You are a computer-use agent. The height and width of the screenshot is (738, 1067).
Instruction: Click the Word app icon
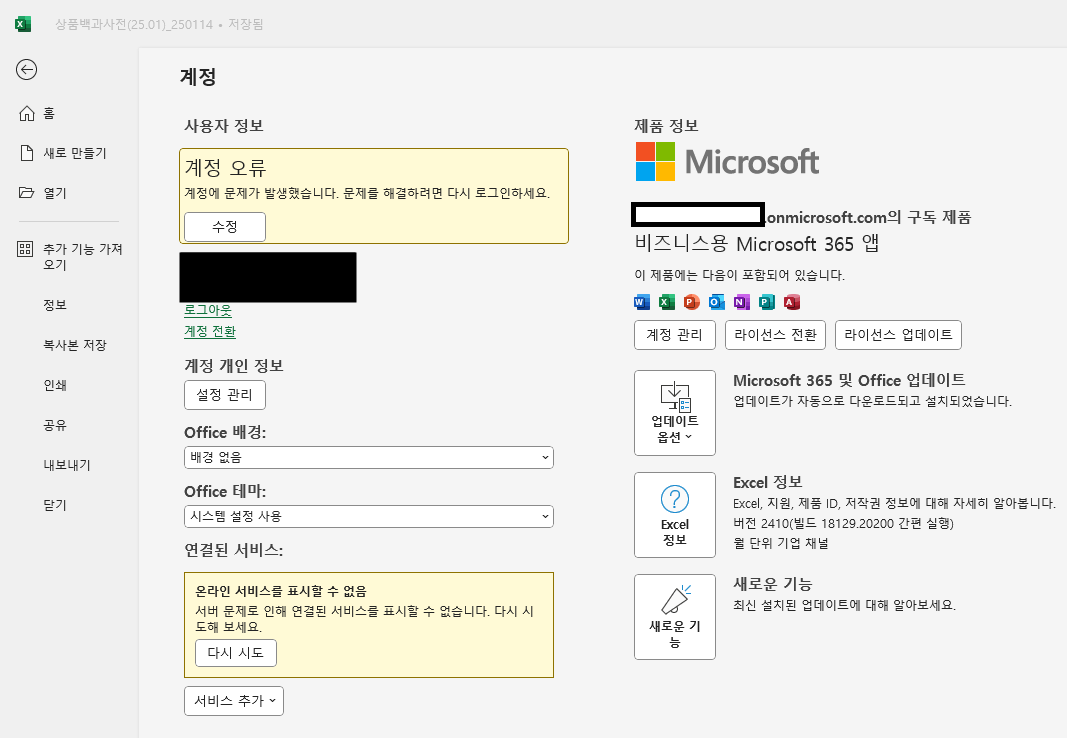(x=642, y=302)
